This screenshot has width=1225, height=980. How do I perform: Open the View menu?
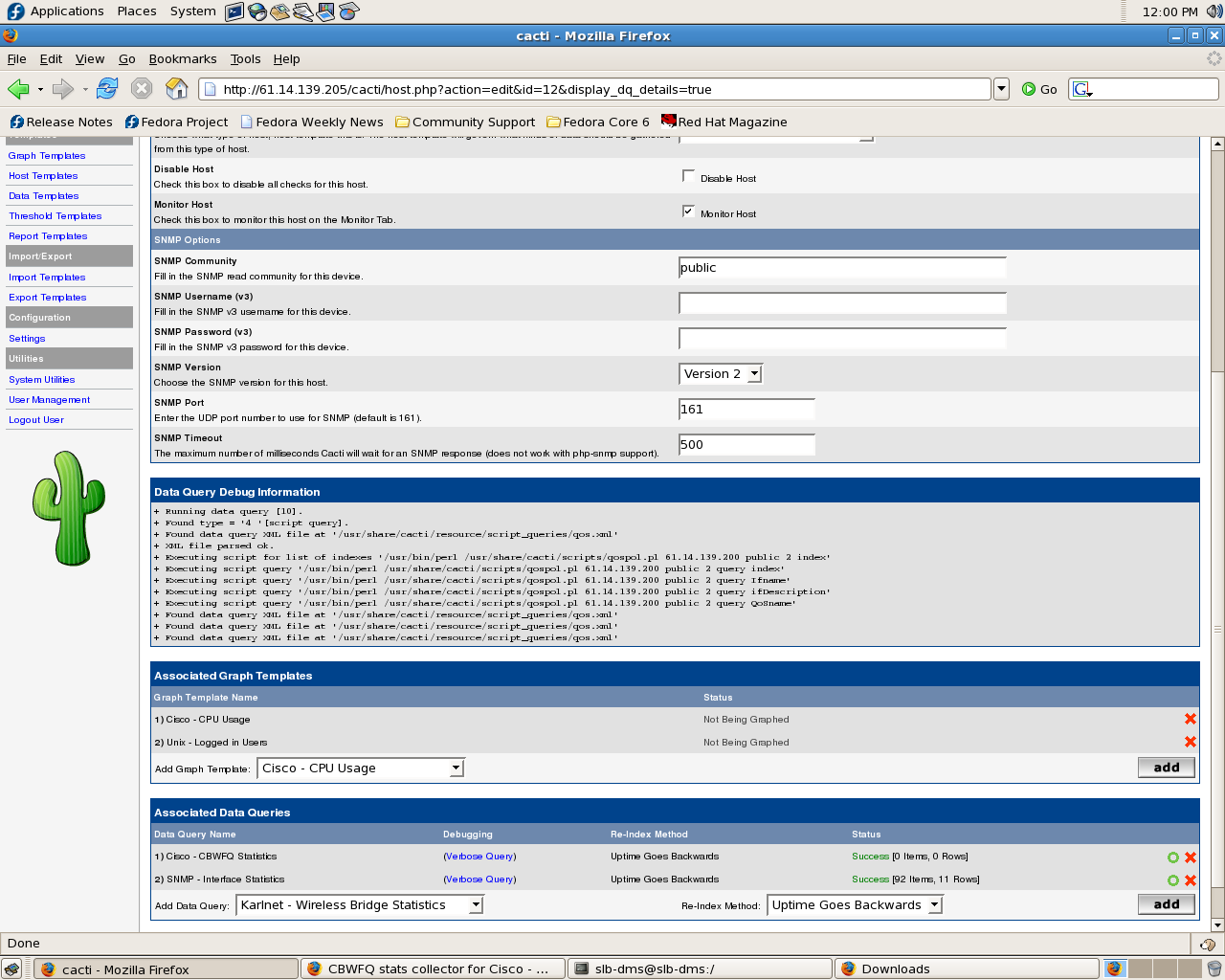90,58
